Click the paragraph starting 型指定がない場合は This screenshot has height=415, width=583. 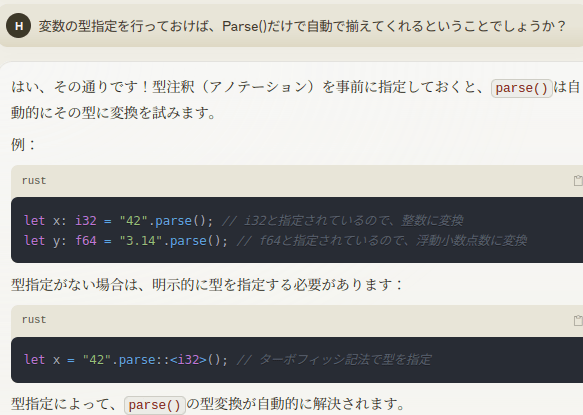click(x=207, y=284)
